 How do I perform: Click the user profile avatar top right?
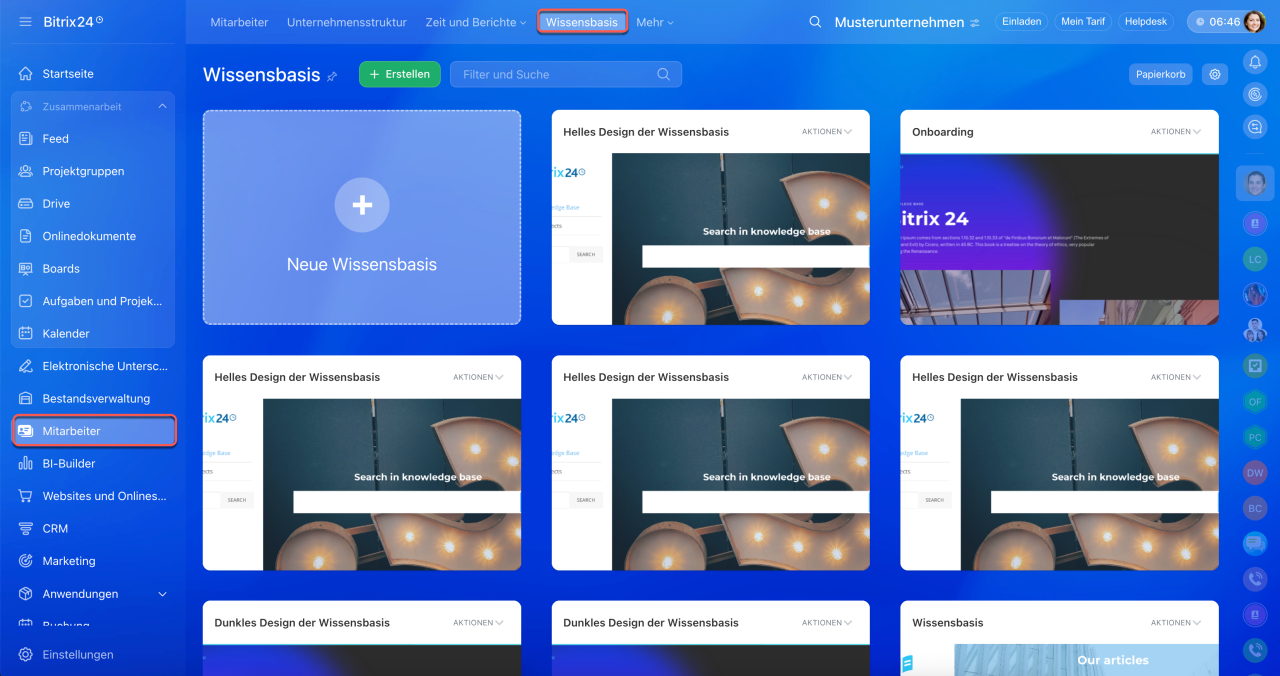1254,22
